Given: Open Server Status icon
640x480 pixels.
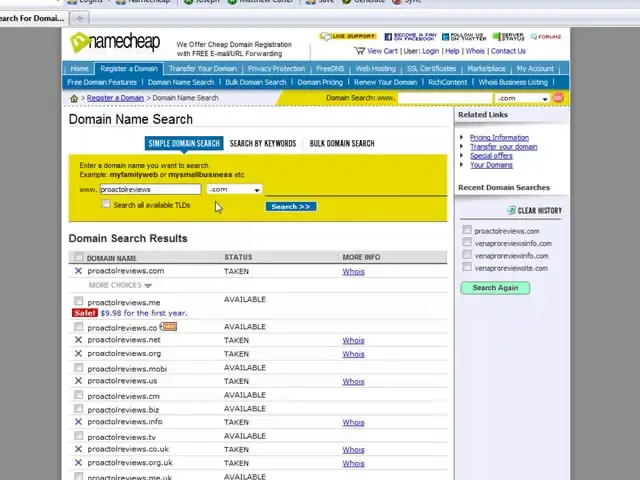Looking at the screenshot, I should click(508, 37).
